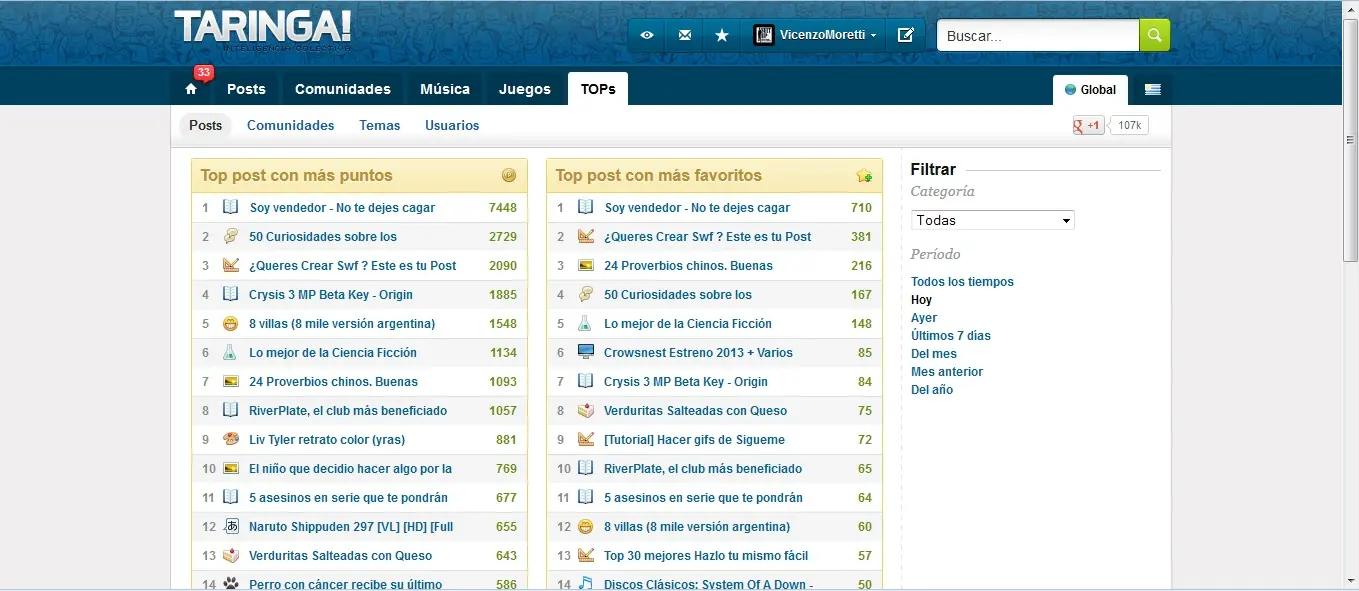
Task: Open the home icon with 33 notifications
Action: coord(191,88)
